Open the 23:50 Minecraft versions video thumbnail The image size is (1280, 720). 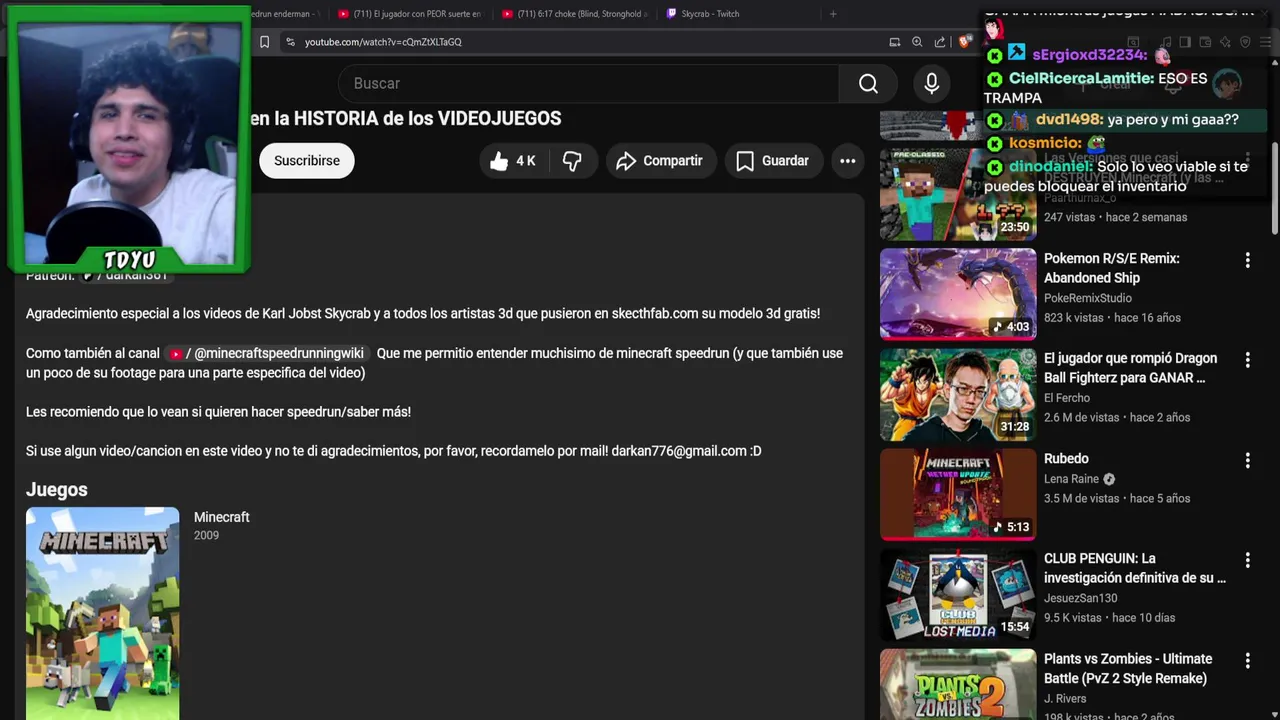pos(958,194)
